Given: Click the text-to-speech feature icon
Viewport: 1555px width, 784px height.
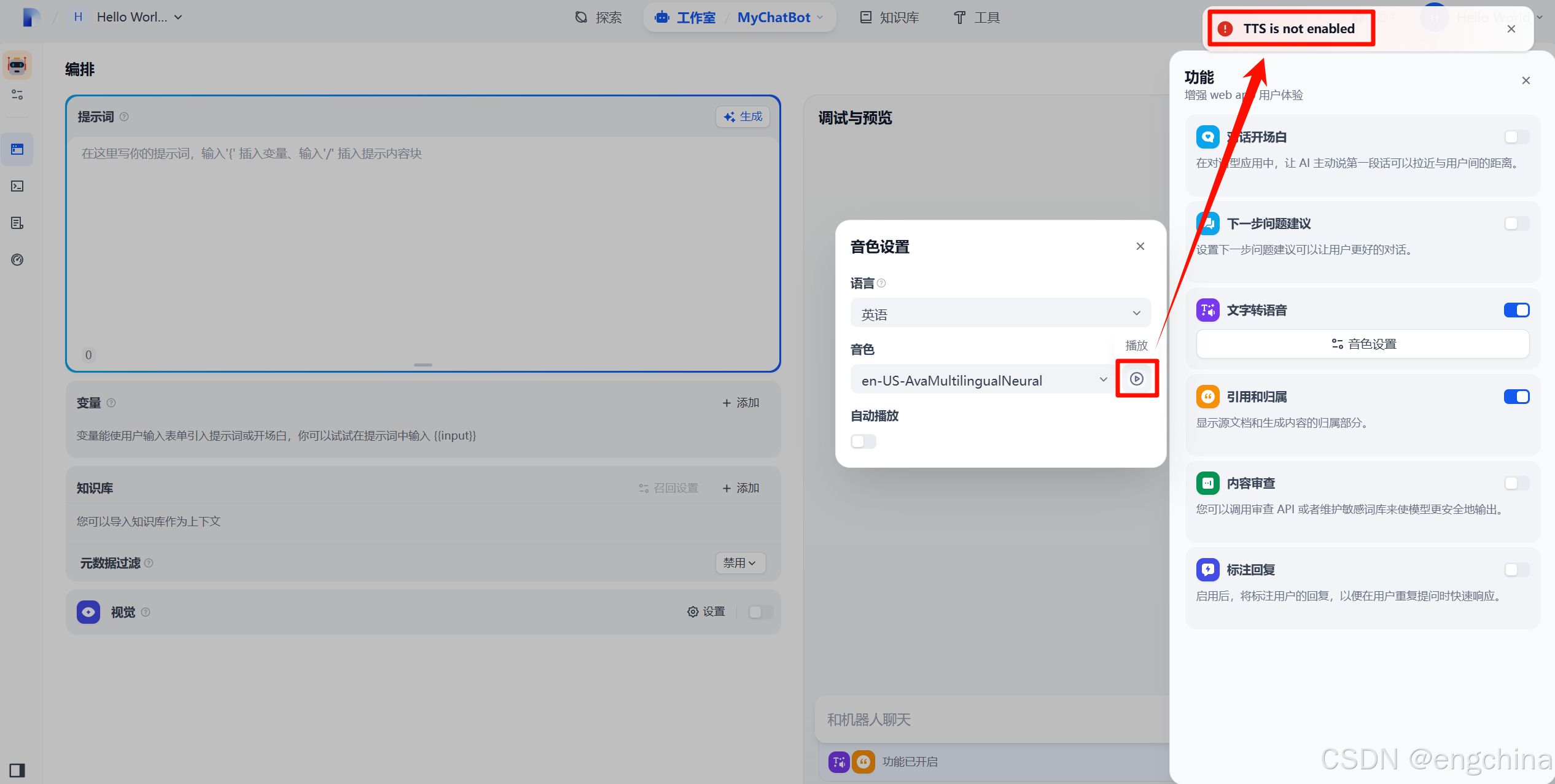Looking at the screenshot, I should [x=1207, y=310].
